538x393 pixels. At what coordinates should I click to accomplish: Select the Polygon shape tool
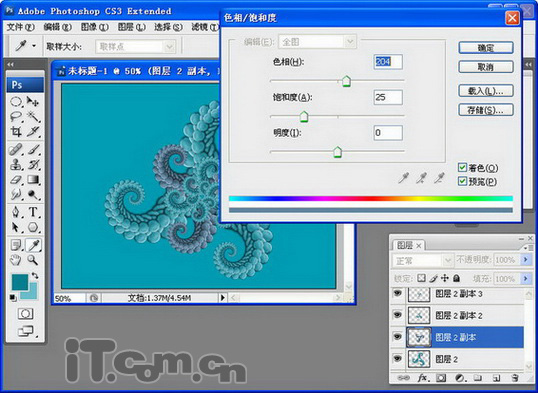click(x=33, y=227)
